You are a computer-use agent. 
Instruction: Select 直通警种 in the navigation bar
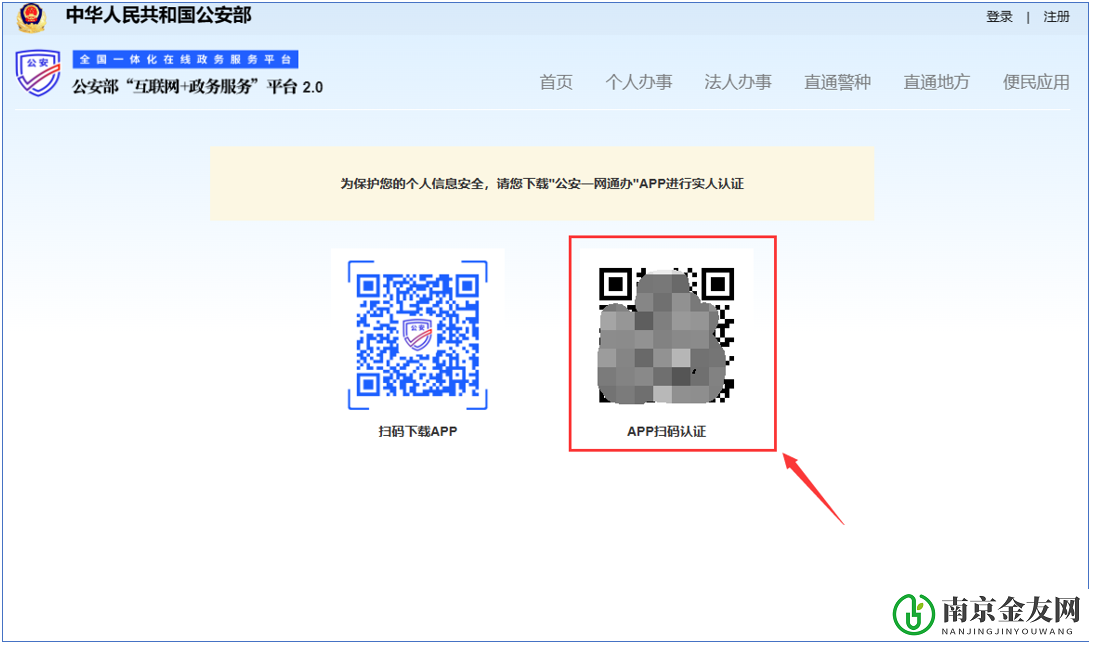(837, 82)
